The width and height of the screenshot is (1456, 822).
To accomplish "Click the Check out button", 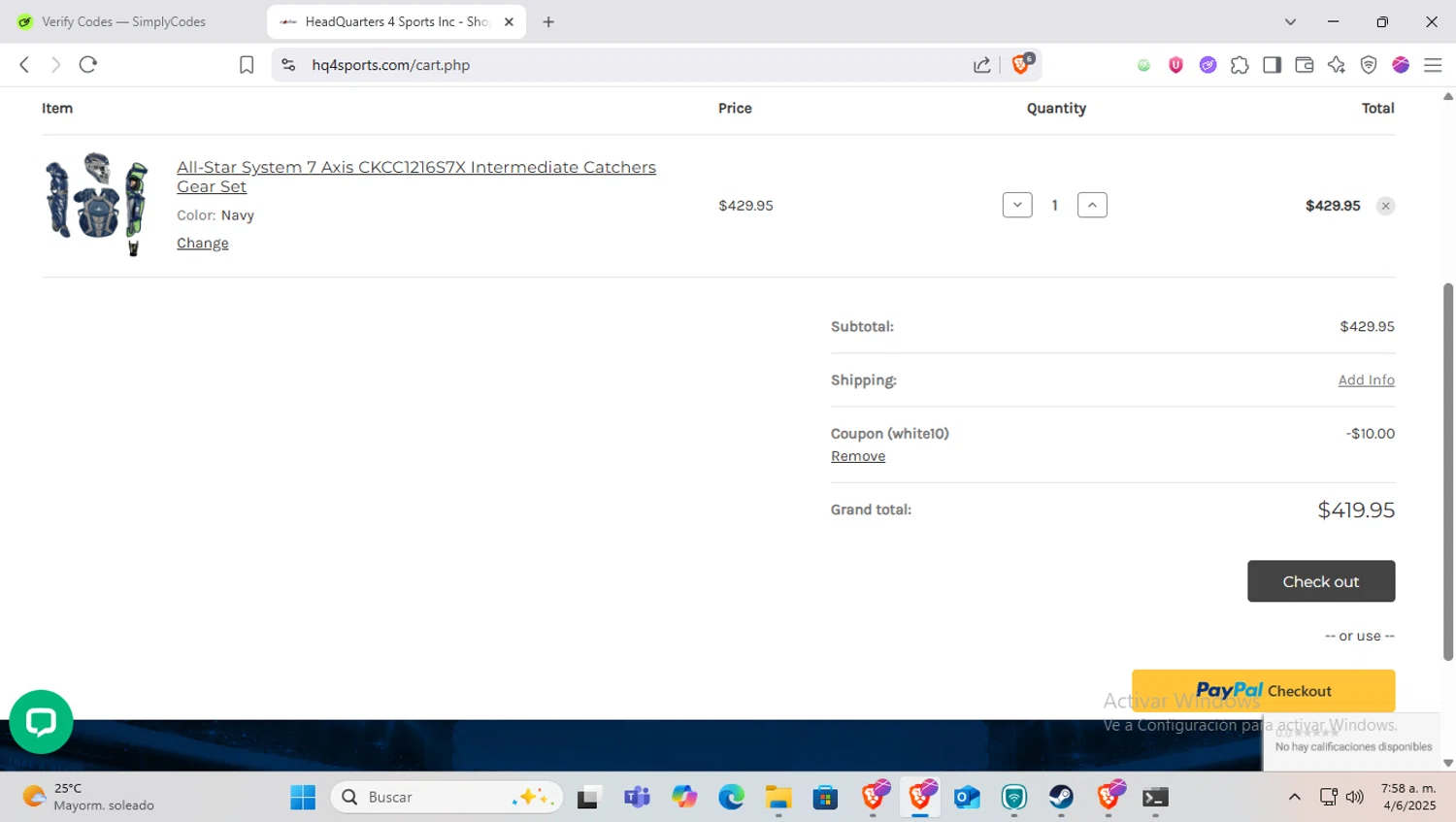I will click(1321, 581).
